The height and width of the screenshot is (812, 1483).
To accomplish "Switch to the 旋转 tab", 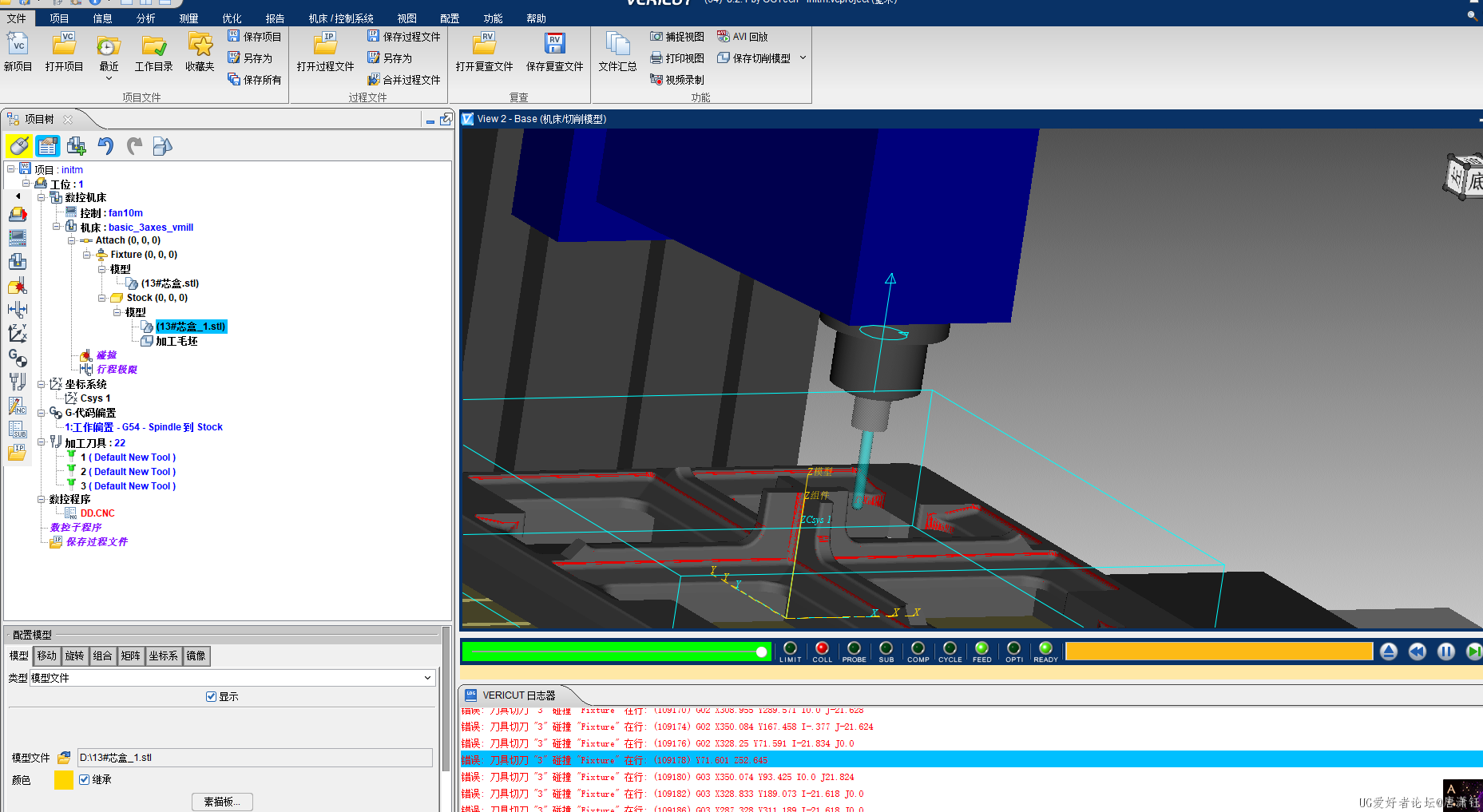I will [x=75, y=656].
